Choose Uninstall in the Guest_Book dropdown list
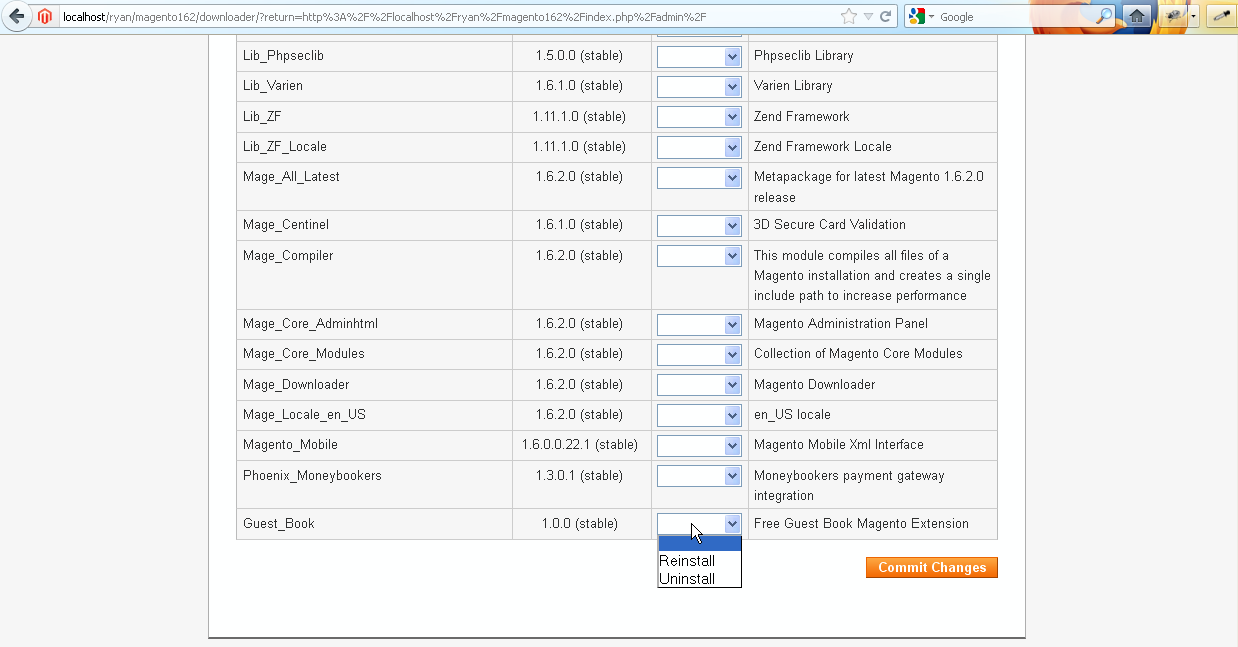The width and height of the screenshot is (1238, 647). click(687, 579)
